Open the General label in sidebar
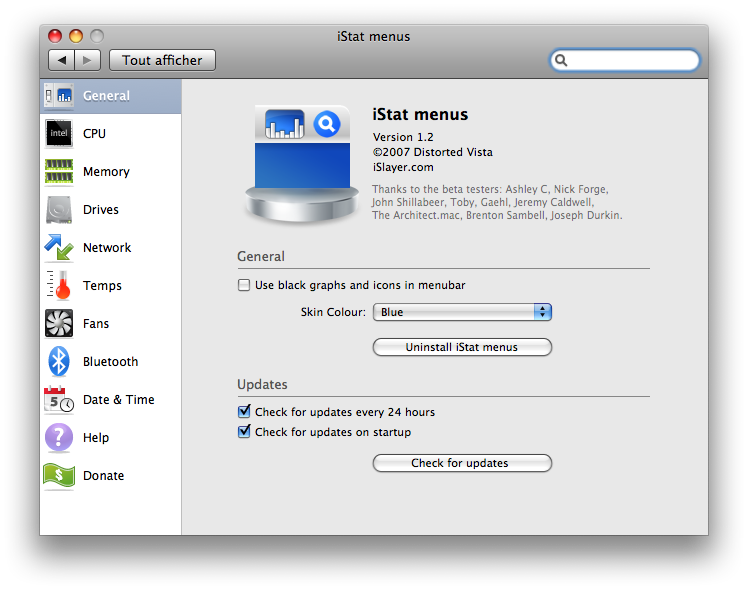This screenshot has width=748, height=590. click(106, 96)
